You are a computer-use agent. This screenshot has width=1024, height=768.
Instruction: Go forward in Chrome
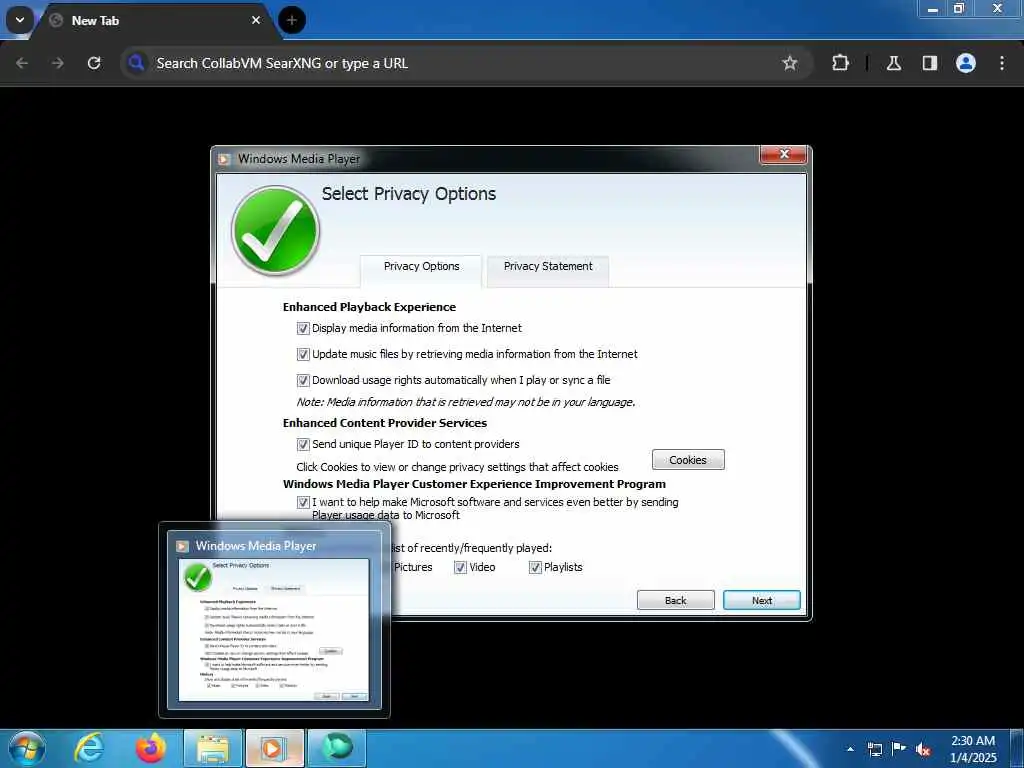coord(58,63)
